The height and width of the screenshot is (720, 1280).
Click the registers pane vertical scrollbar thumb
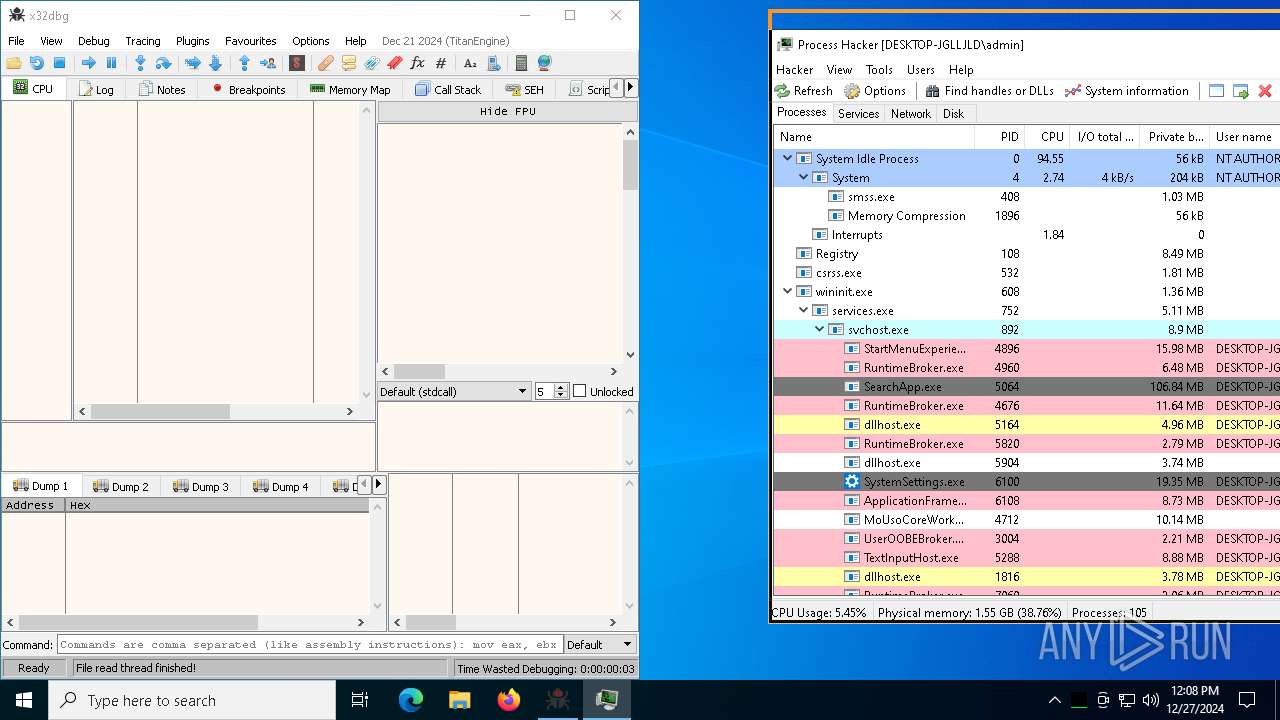(630, 165)
